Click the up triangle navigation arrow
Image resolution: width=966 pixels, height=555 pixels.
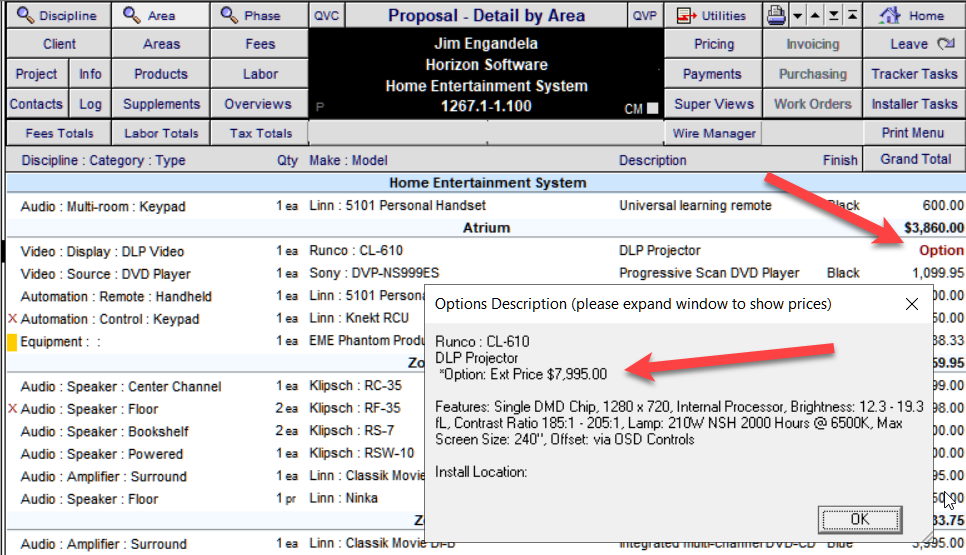click(815, 15)
